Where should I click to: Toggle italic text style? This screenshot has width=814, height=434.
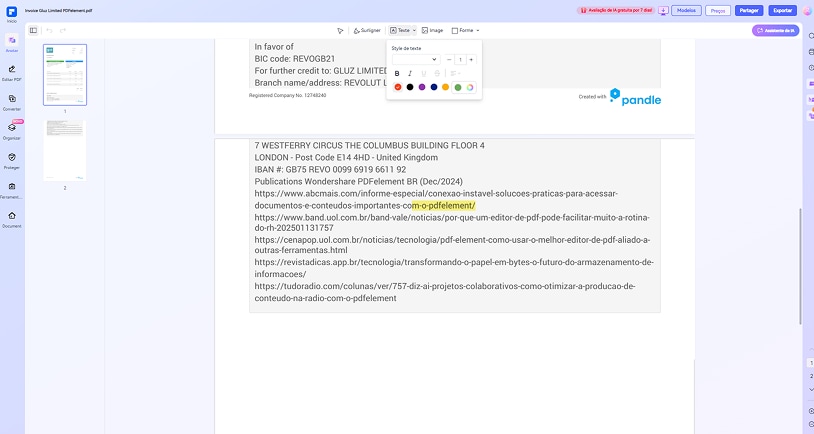410,74
